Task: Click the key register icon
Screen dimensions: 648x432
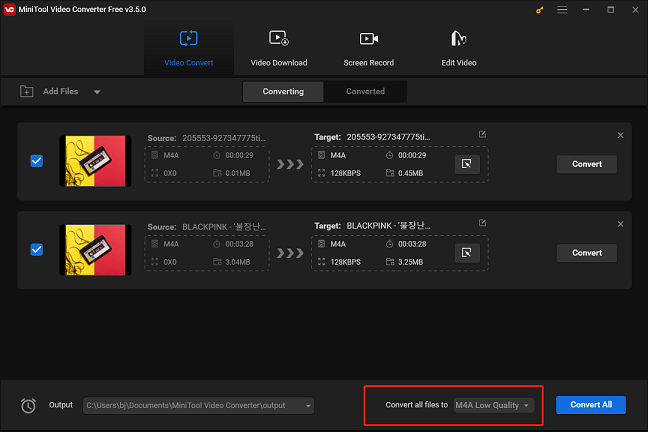Action: point(540,10)
